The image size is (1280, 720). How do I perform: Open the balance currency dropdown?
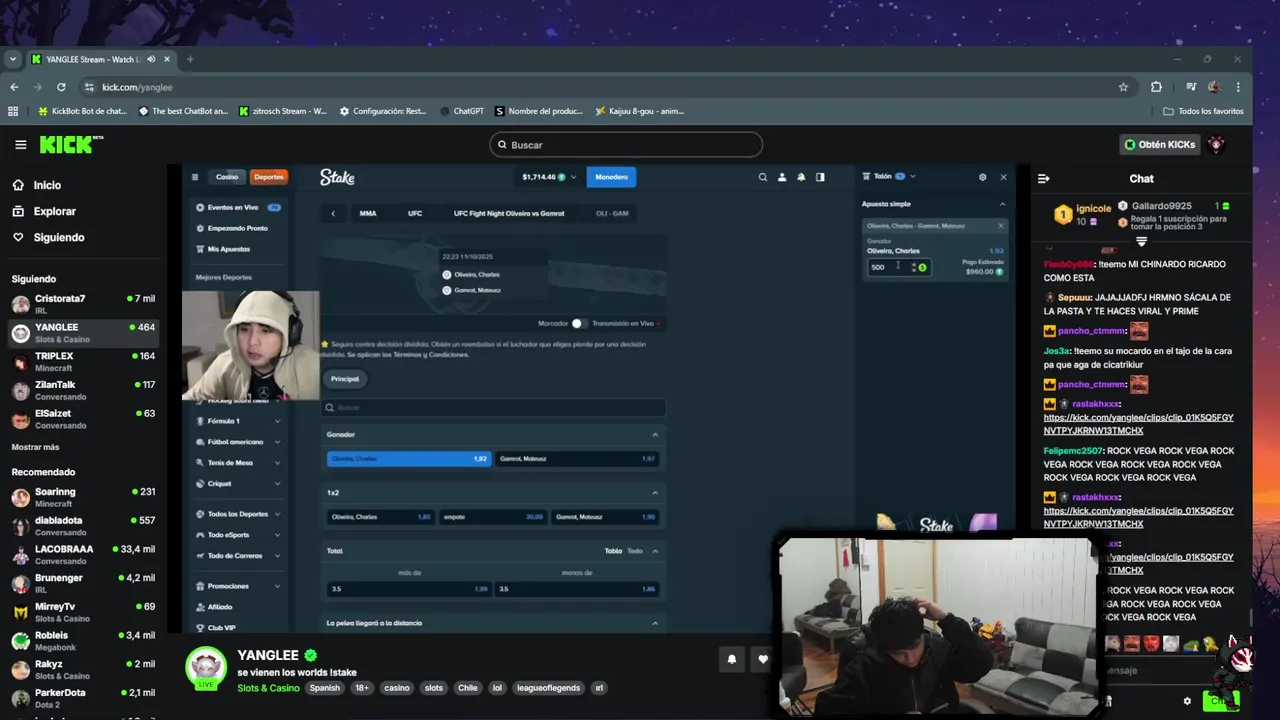pyautogui.click(x=573, y=177)
